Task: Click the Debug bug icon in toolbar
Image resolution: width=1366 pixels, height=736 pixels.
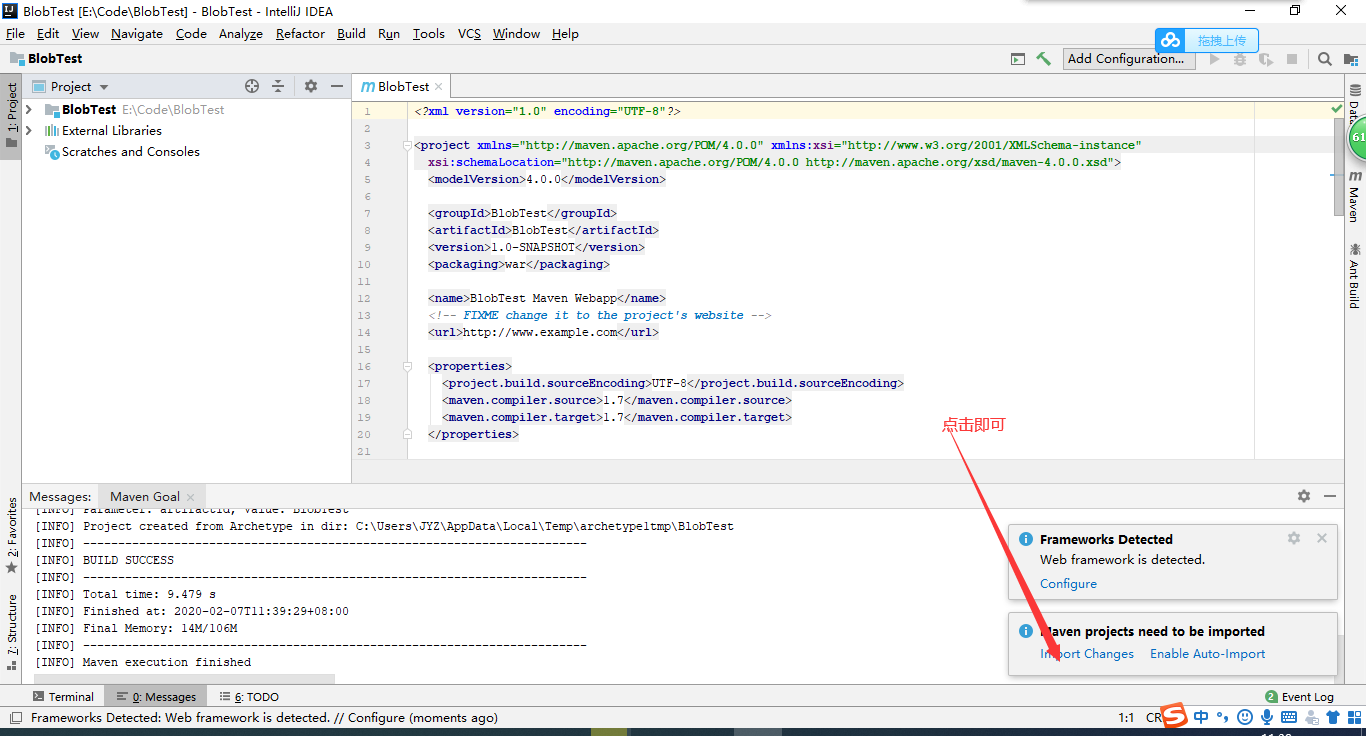Action: pyautogui.click(x=1240, y=59)
